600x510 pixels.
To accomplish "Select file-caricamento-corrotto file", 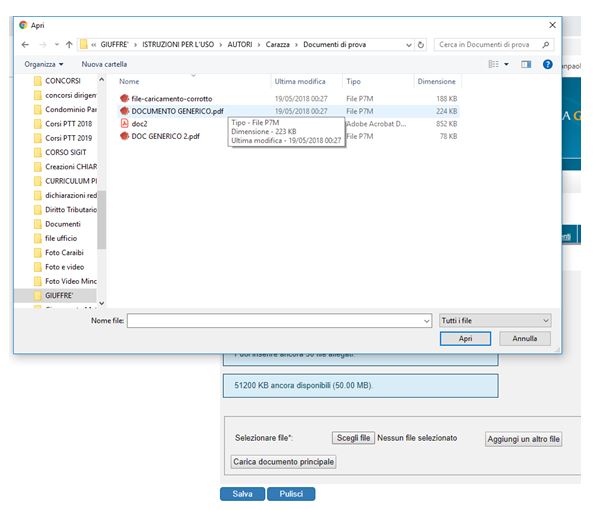I will pos(171,98).
